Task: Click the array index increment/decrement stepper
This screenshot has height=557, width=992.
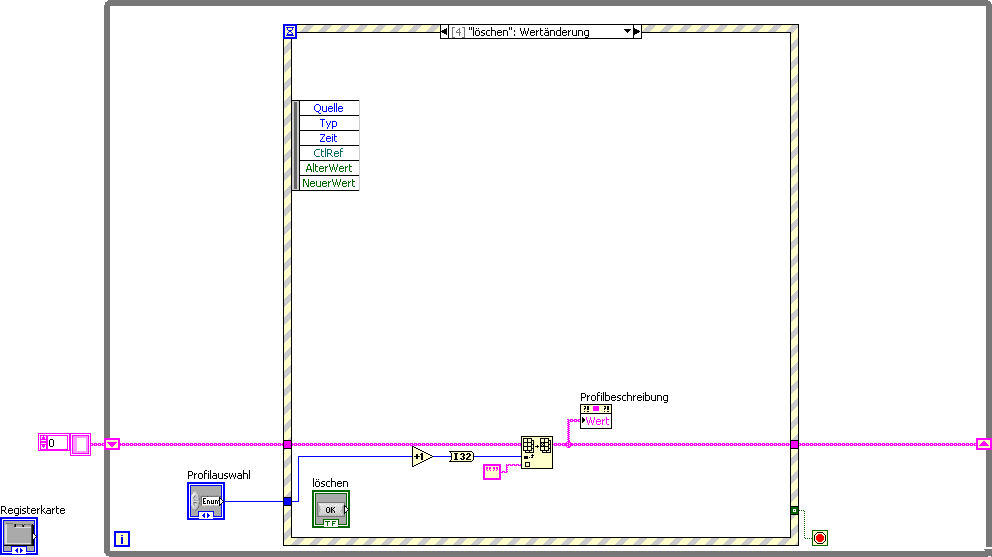Action: (43, 443)
